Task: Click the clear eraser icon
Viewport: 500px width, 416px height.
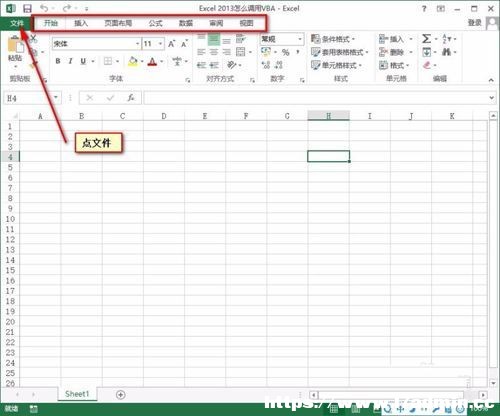Action: pos(427,65)
